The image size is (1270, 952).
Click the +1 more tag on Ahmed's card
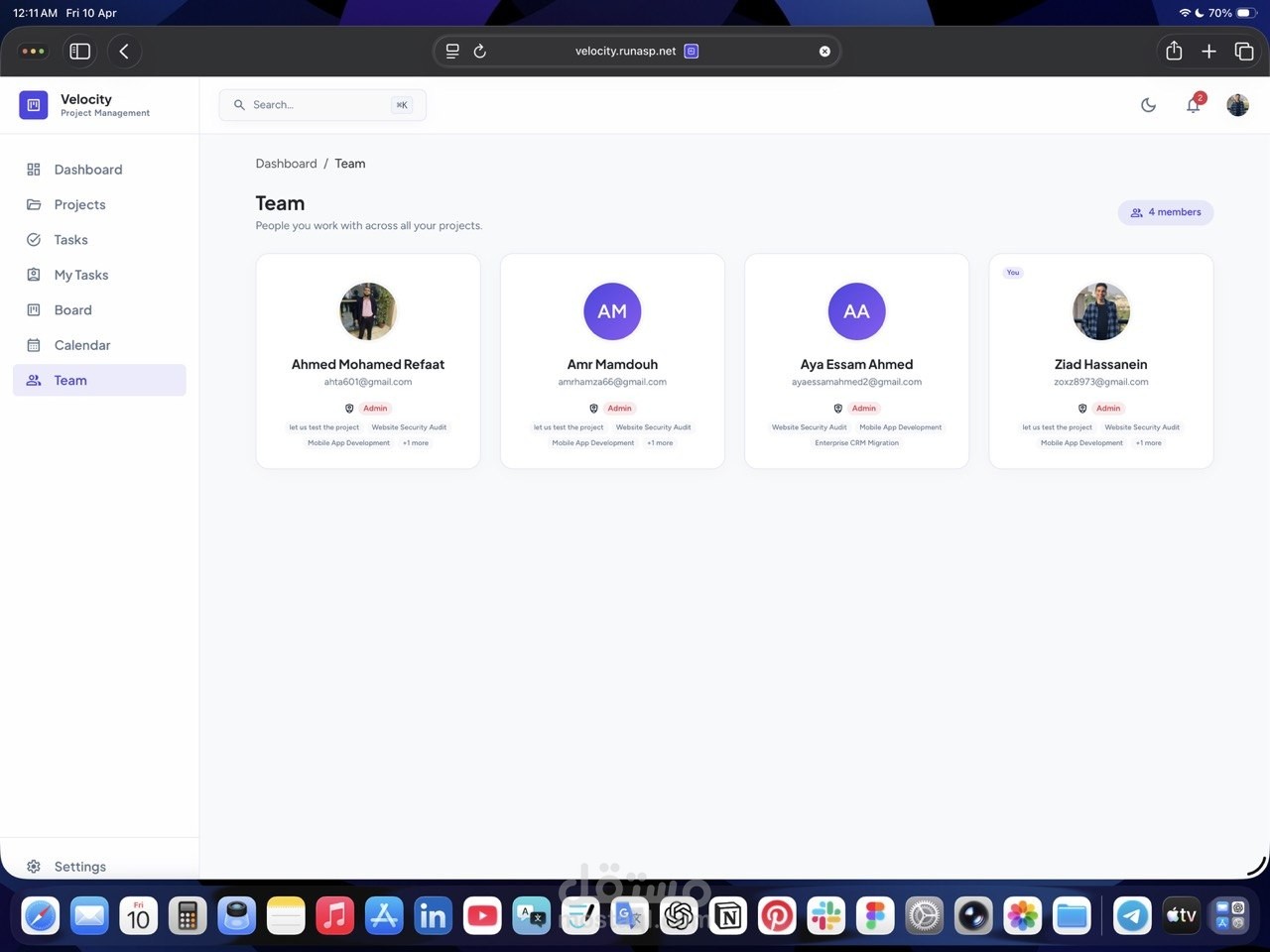[416, 443]
